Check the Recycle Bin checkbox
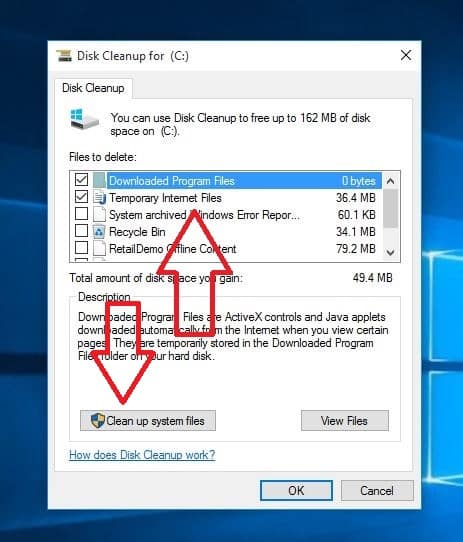This screenshot has width=463, height=542. click(x=81, y=231)
